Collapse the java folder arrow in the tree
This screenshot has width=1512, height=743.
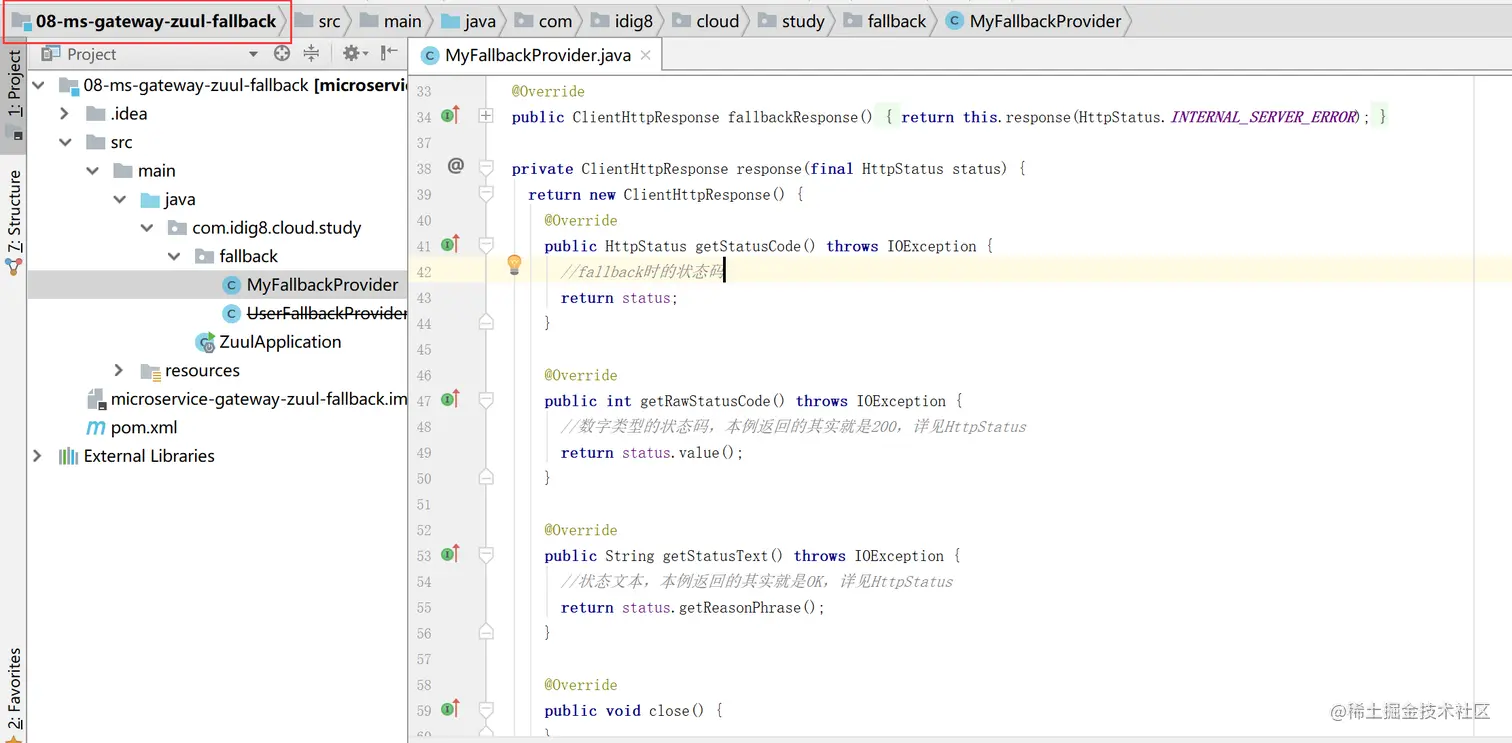pyautogui.click(x=119, y=200)
